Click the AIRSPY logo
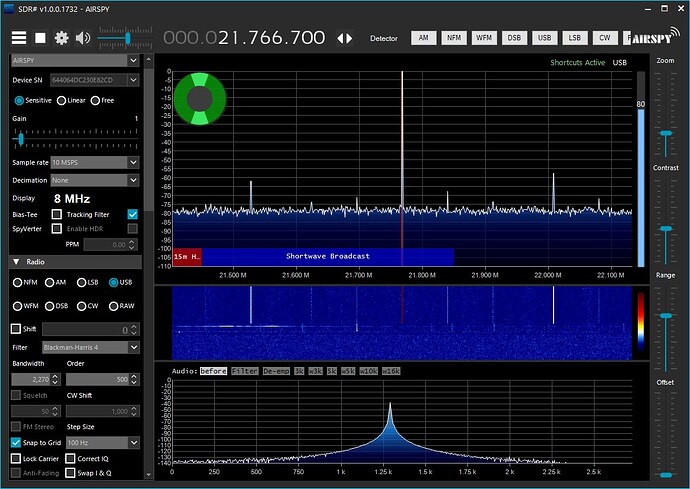Viewport: 690px width, 489px height. (650, 38)
